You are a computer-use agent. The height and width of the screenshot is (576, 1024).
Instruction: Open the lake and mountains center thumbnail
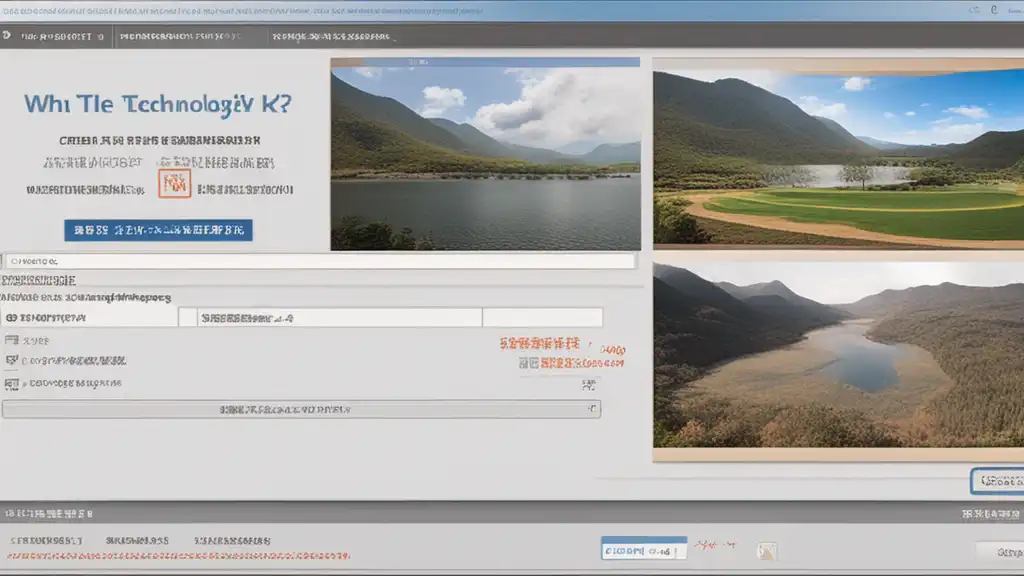point(485,154)
